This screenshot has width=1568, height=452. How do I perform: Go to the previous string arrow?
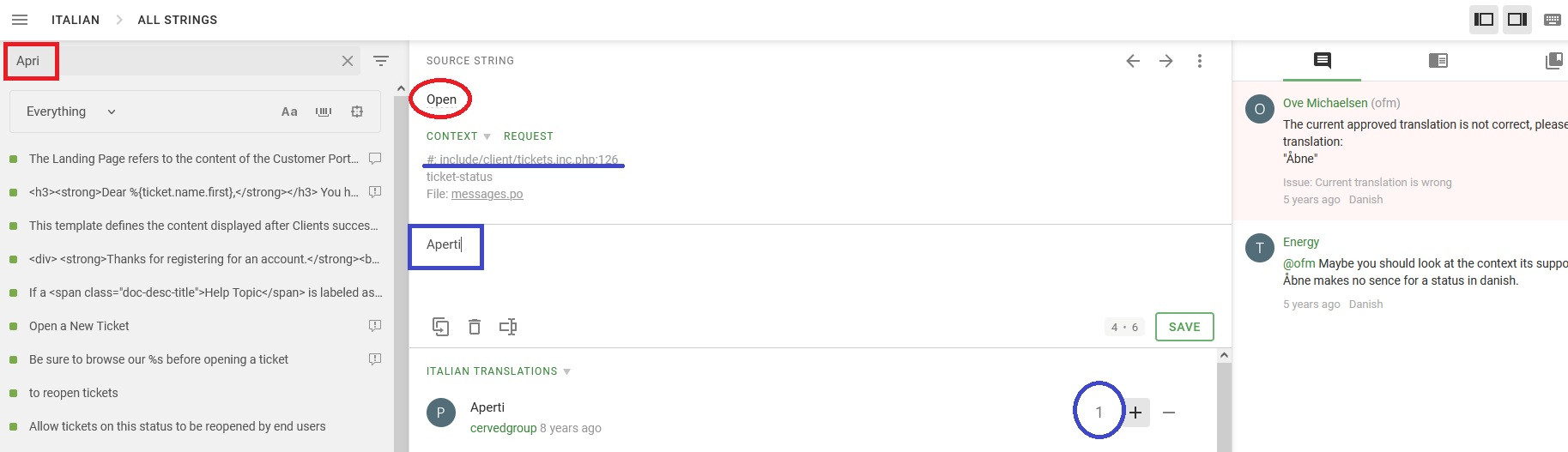pos(1133,61)
